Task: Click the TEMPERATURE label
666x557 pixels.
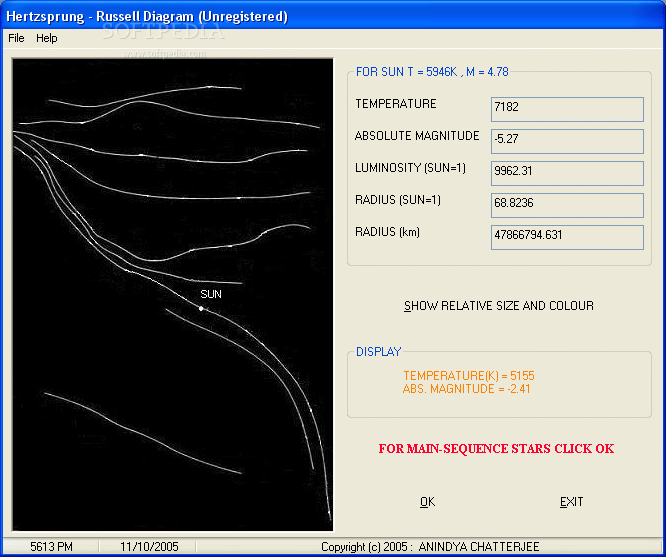Action: pos(396,104)
